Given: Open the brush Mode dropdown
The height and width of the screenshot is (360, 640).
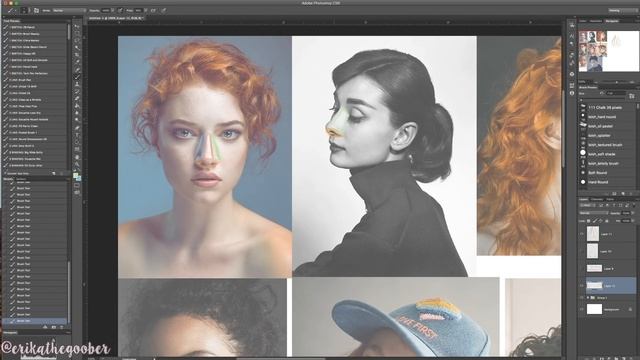Looking at the screenshot, I should [69, 10].
